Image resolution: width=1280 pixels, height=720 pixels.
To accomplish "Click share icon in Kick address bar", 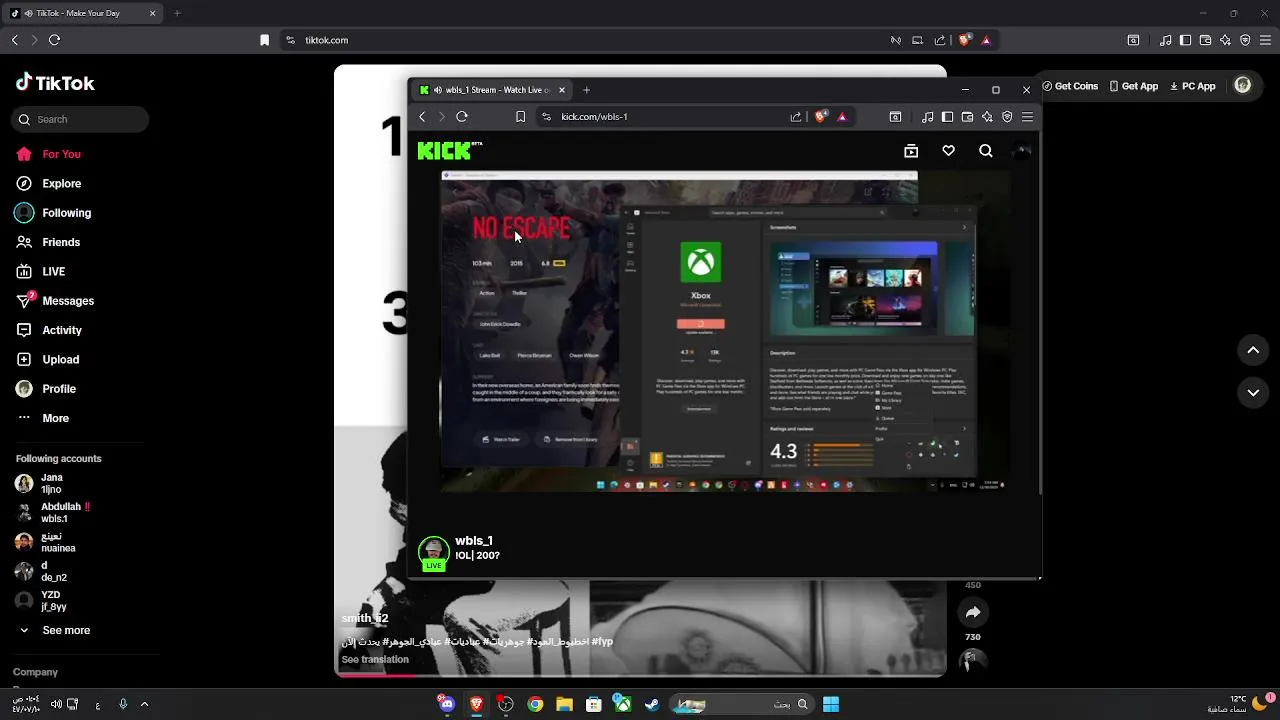I will [796, 117].
